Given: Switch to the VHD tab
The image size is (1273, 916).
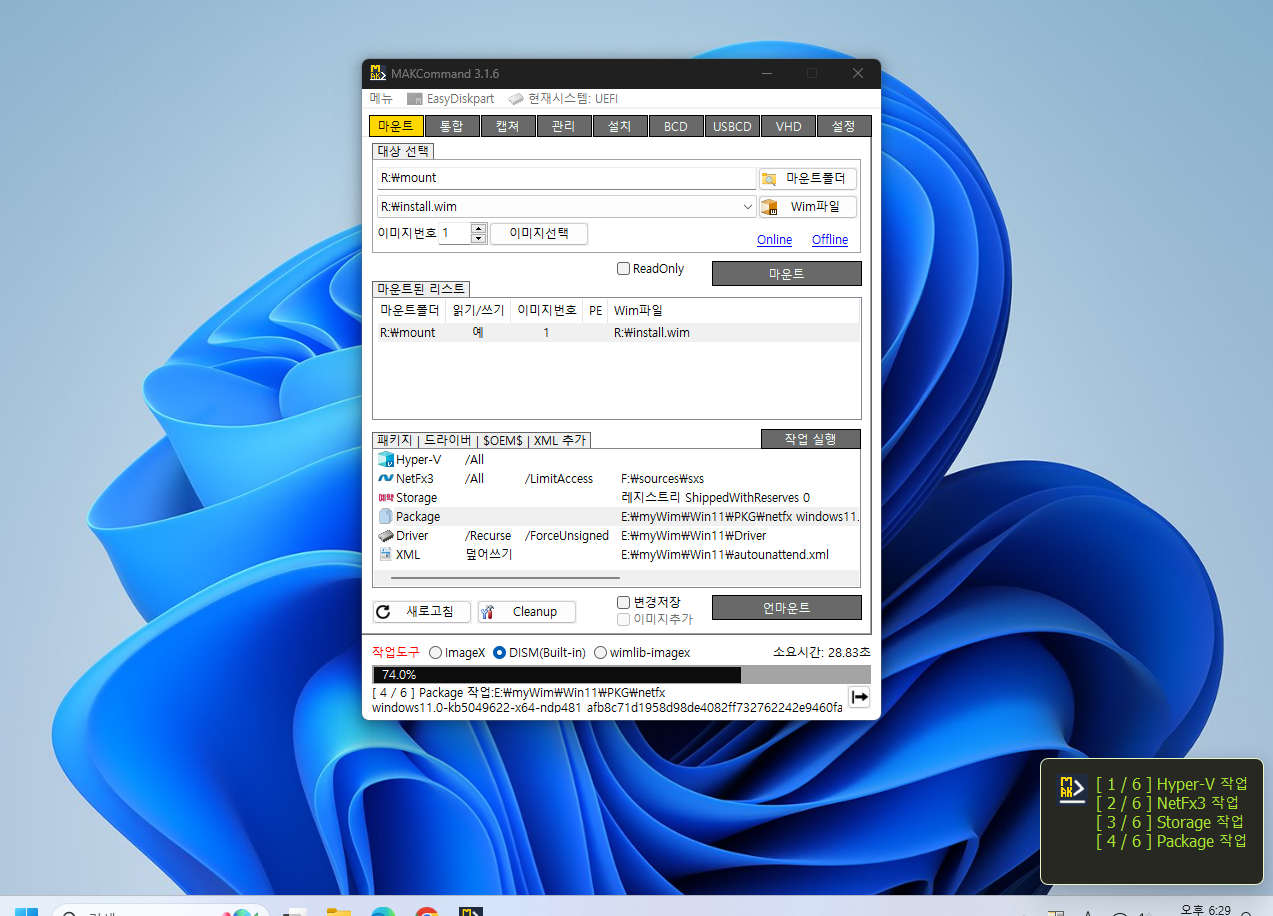Looking at the screenshot, I should pos(788,127).
